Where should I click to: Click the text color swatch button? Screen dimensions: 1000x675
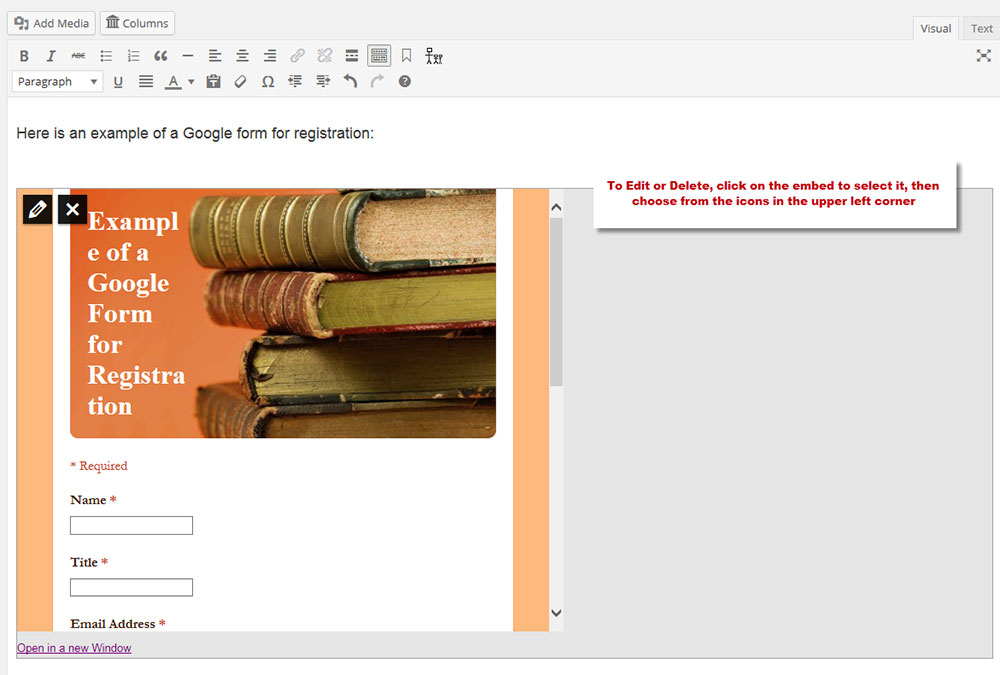point(173,82)
